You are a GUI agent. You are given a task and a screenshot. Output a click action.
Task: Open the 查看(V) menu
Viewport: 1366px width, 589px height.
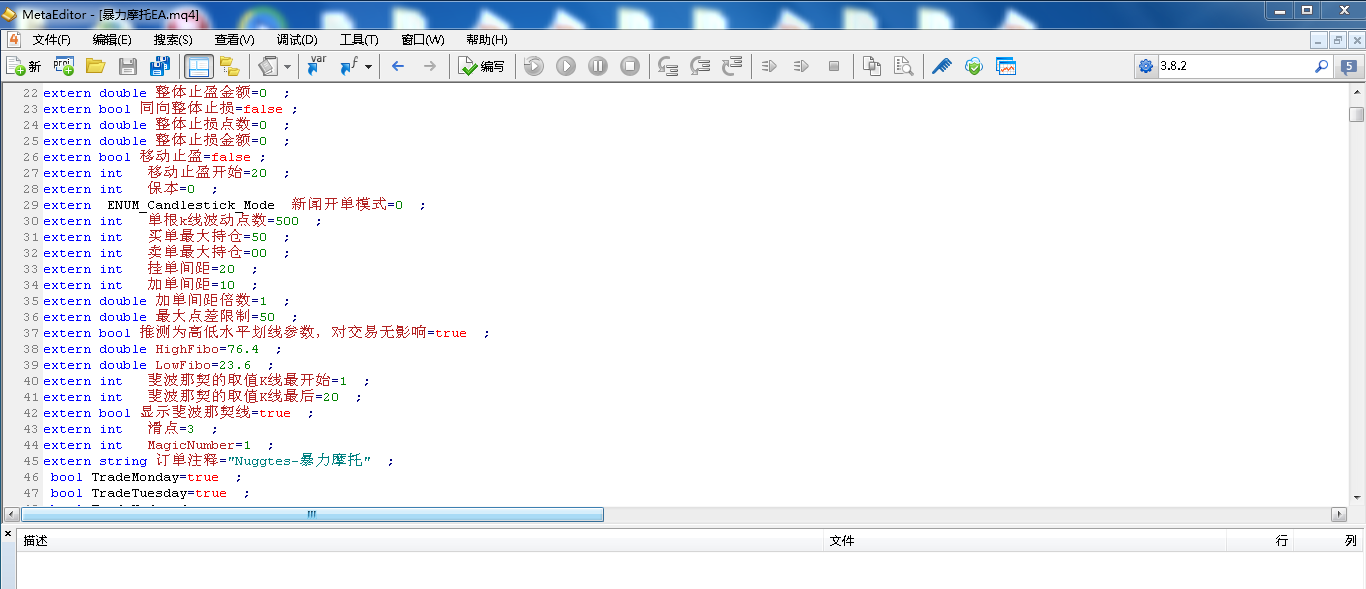tap(234, 40)
